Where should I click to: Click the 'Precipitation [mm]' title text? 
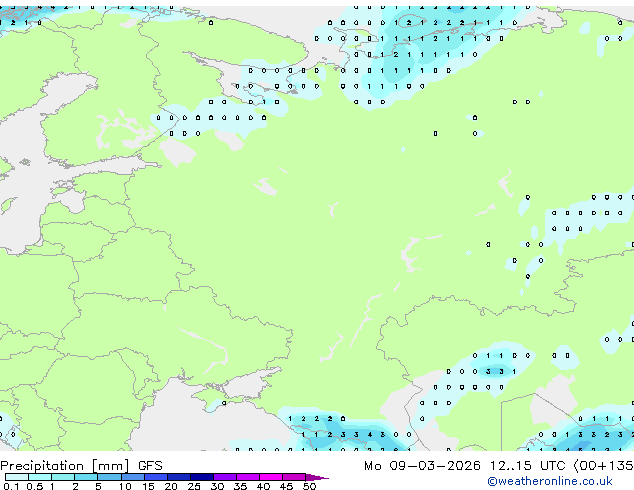point(65,466)
